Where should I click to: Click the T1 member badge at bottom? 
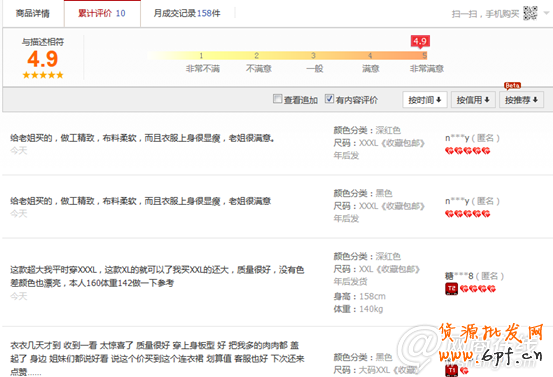(451, 371)
